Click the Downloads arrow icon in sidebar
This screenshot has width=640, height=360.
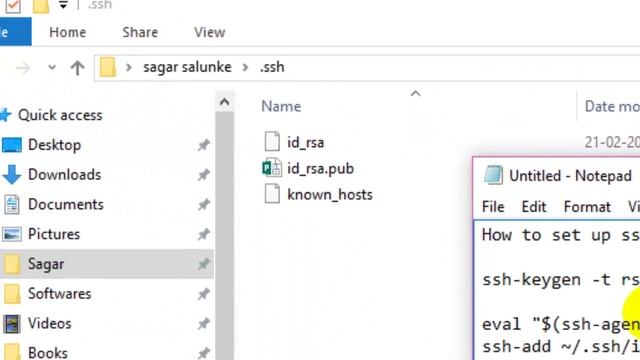tap(12, 175)
